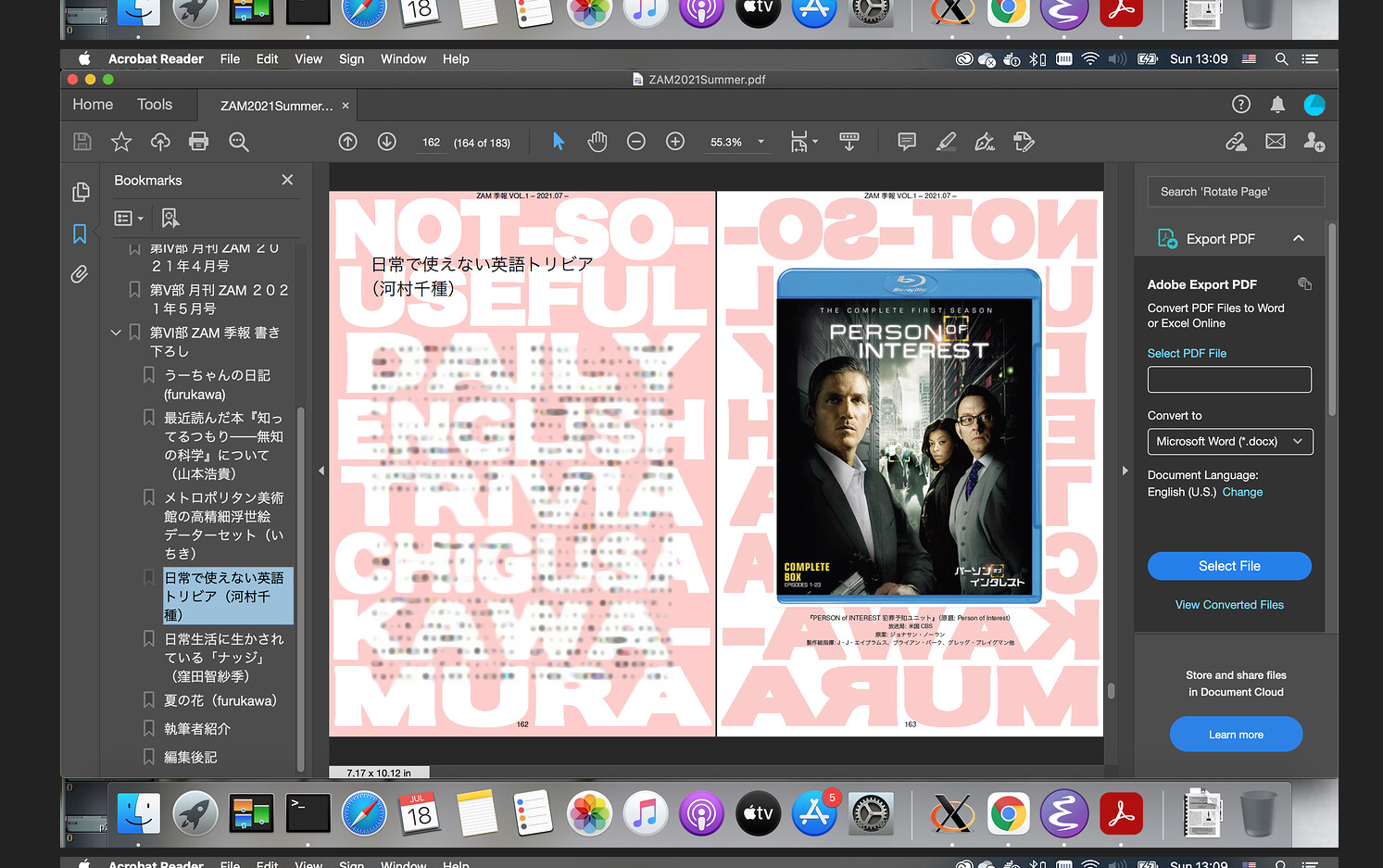Open the page thumbnails panel
This screenshot has height=868, width=1383.
[81, 192]
